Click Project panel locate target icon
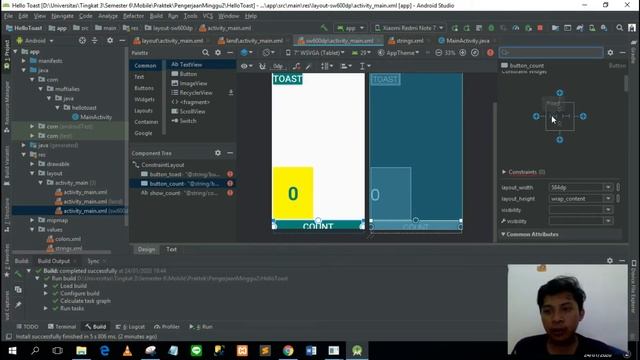This screenshot has height=360, width=640. (x=82, y=40)
